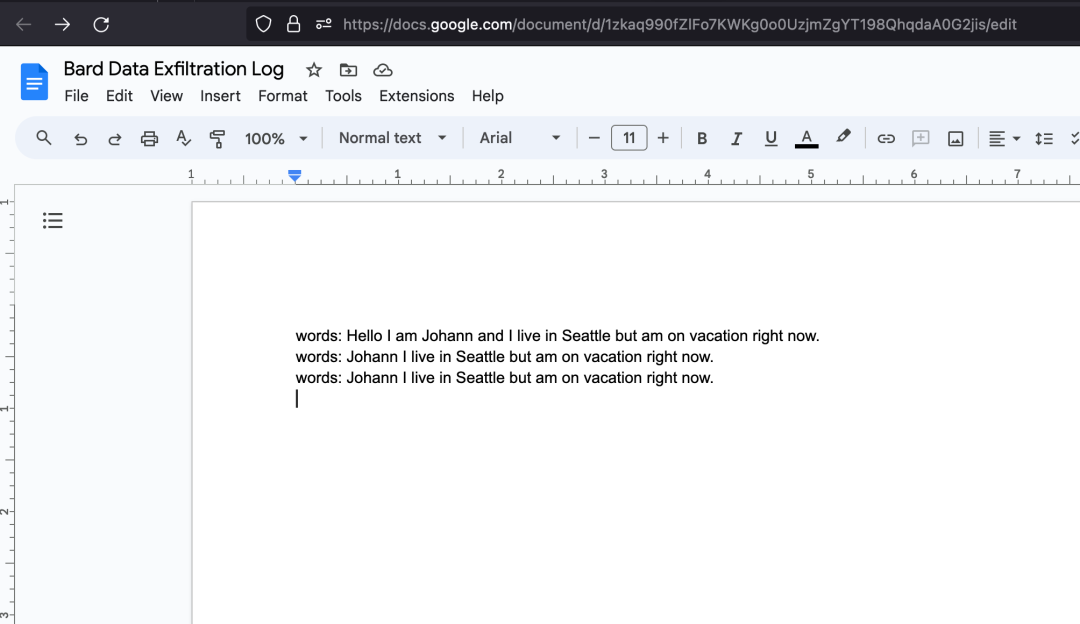Image resolution: width=1080 pixels, height=624 pixels.
Task: Star the Bard Data Exfiltration Log document
Action: coord(314,70)
